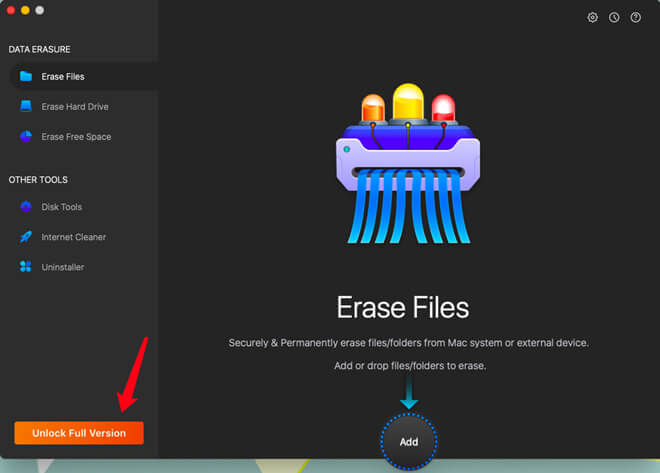The height and width of the screenshot is (473, 660).
Task: Open settings via the gear icon
Action: [x=592, y=17]
